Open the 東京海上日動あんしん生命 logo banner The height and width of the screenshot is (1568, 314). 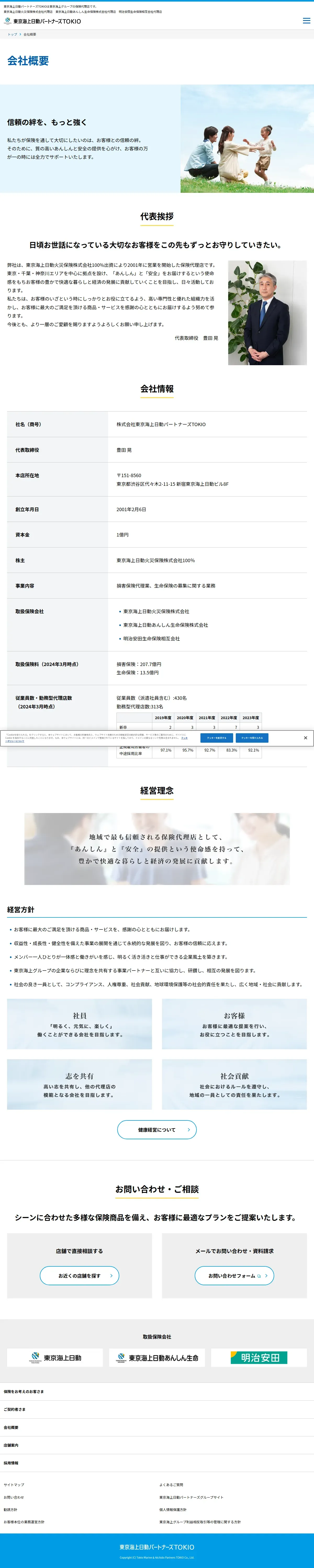pos(157,1357)
